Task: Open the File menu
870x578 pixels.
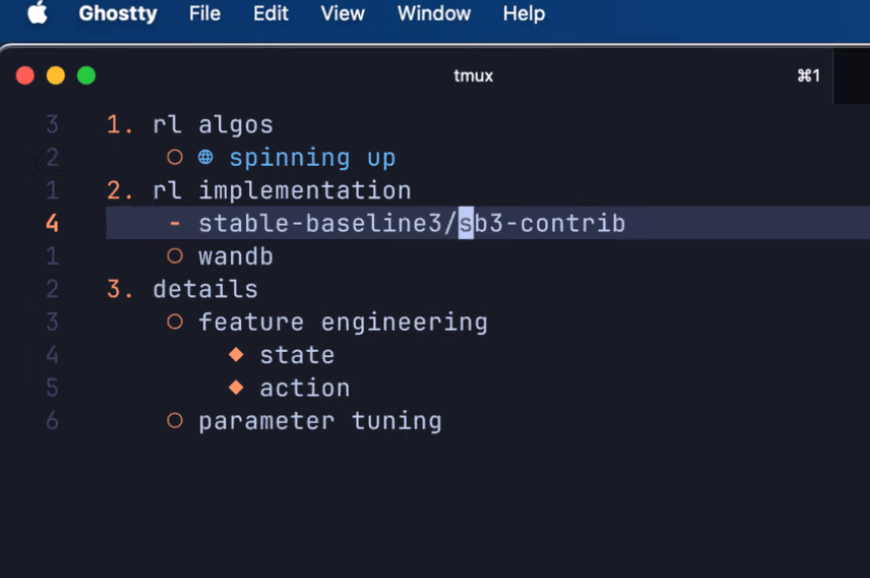Action: pyautogui.click(x=205, y=14)
